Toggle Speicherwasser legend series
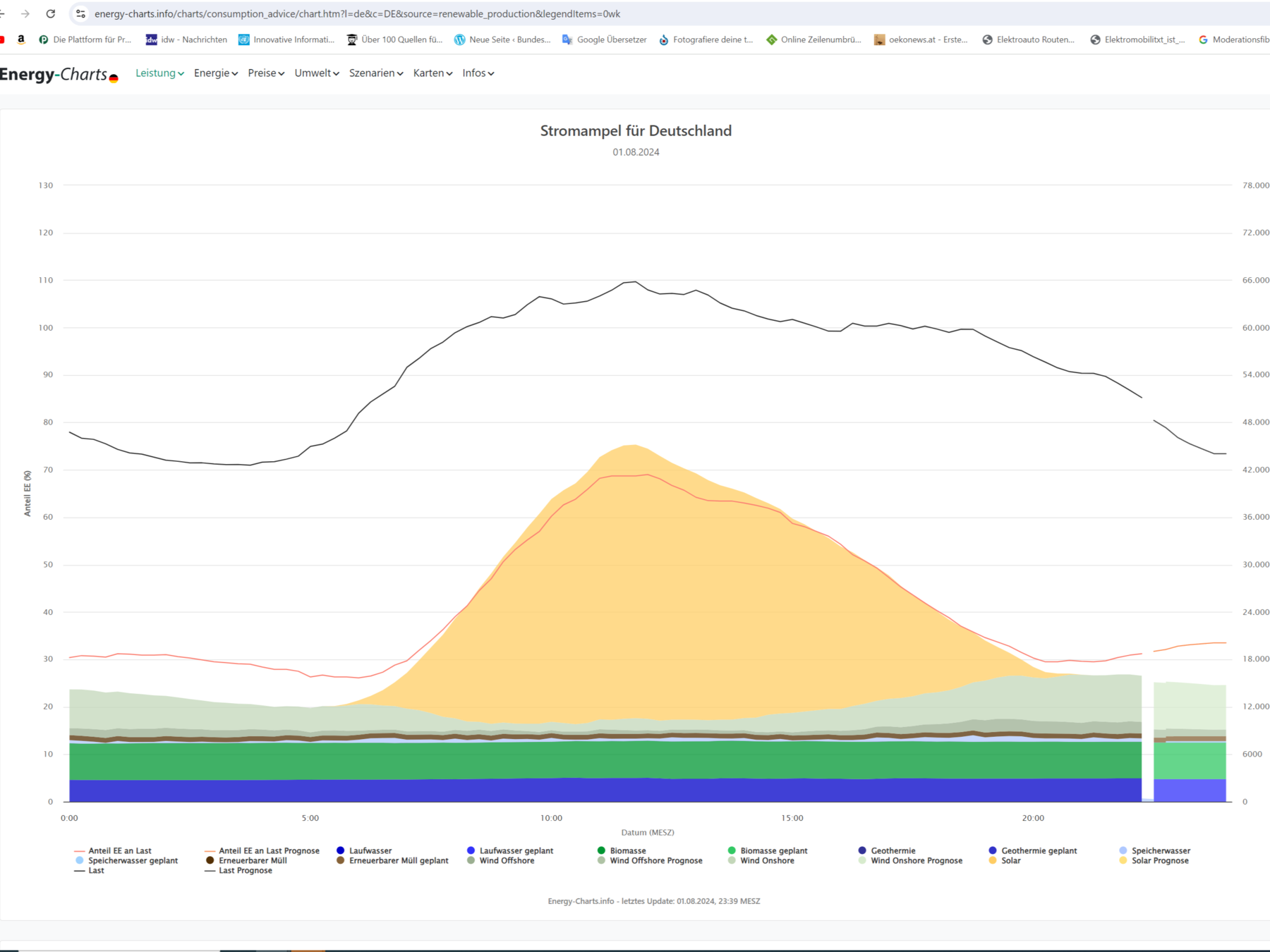Image resolution: width=1270 pixels, height=952 pixels. click(x=1155, y=851)
